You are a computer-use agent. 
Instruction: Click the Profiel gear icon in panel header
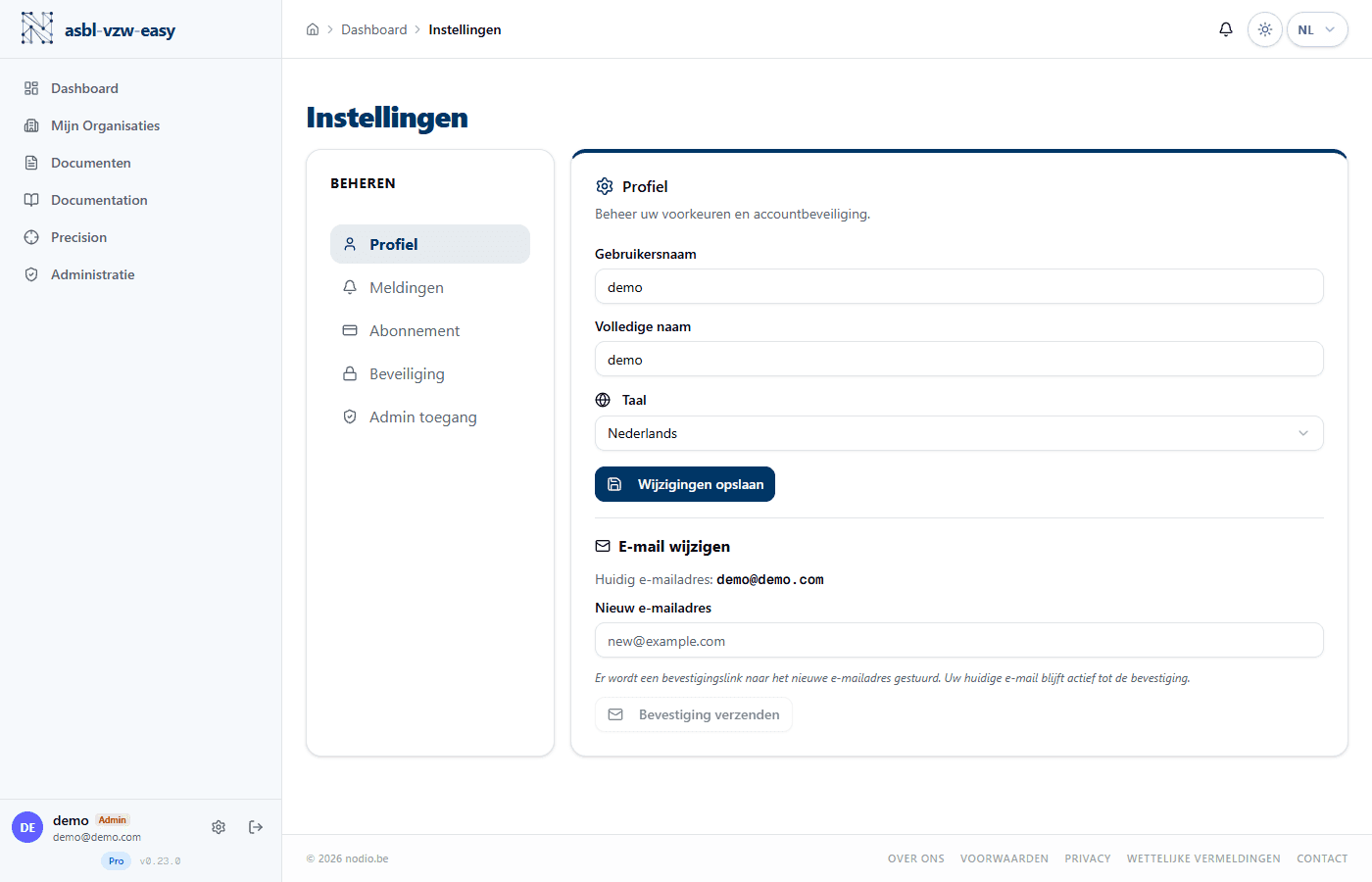pyautogui.click(x=605, y=186)
